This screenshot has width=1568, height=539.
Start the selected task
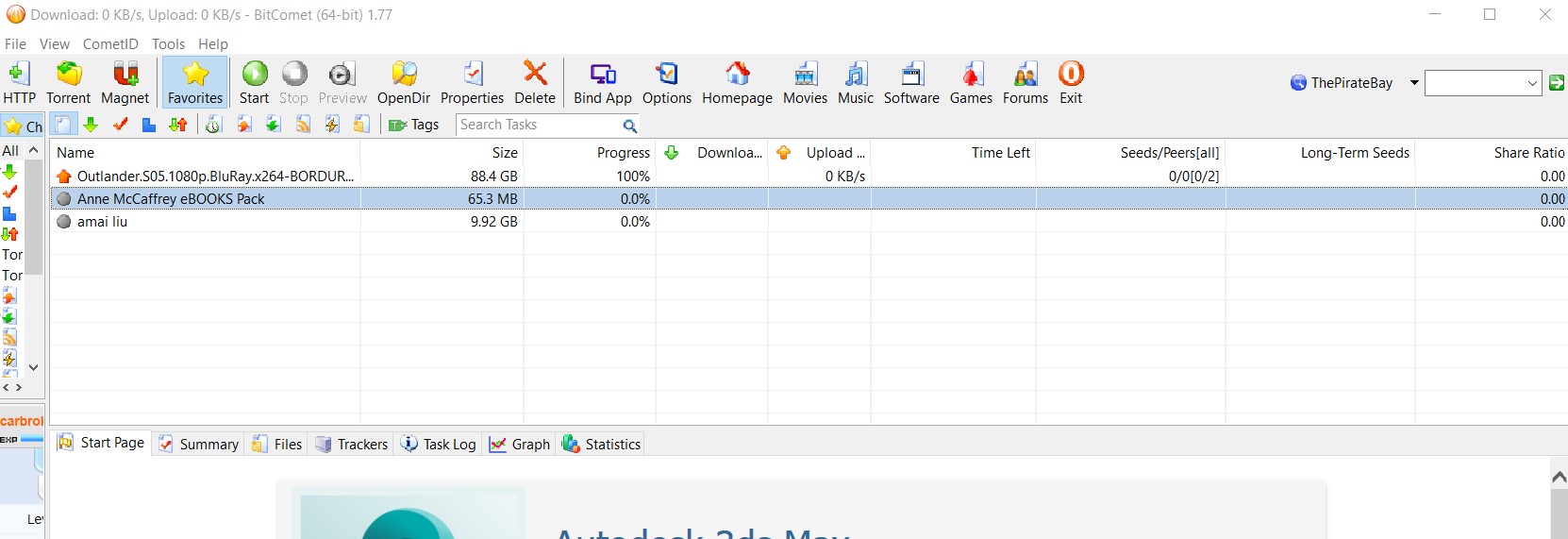[x=254, y=82]
